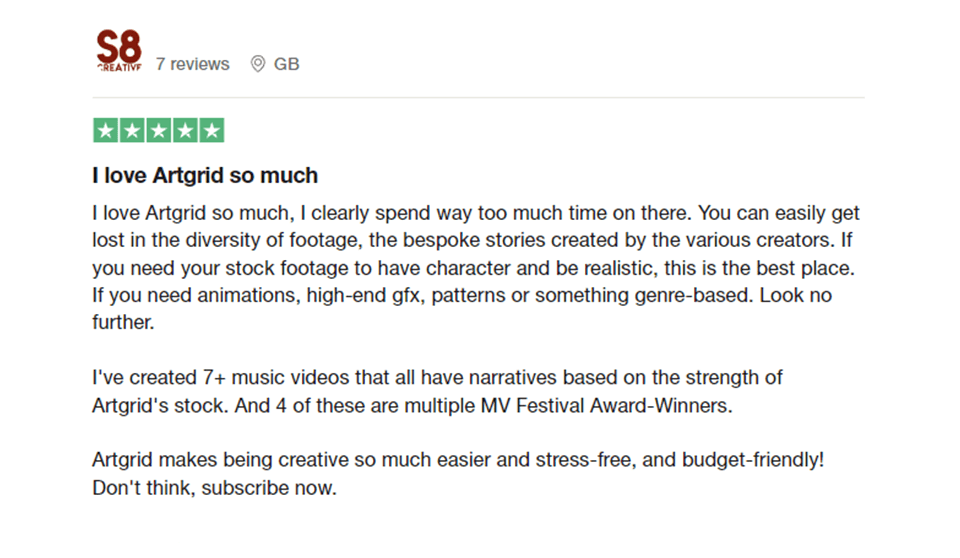Select the fifth green rating star

(211, 130)
